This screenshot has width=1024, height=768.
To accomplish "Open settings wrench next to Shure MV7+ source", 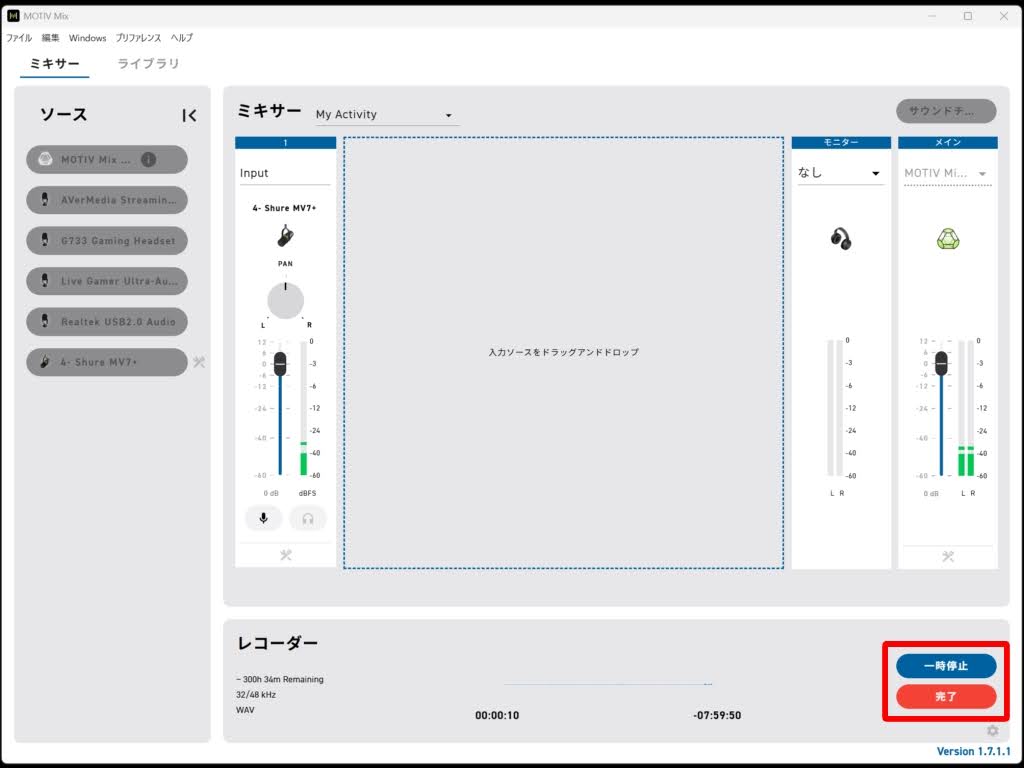I will point(199,362).
